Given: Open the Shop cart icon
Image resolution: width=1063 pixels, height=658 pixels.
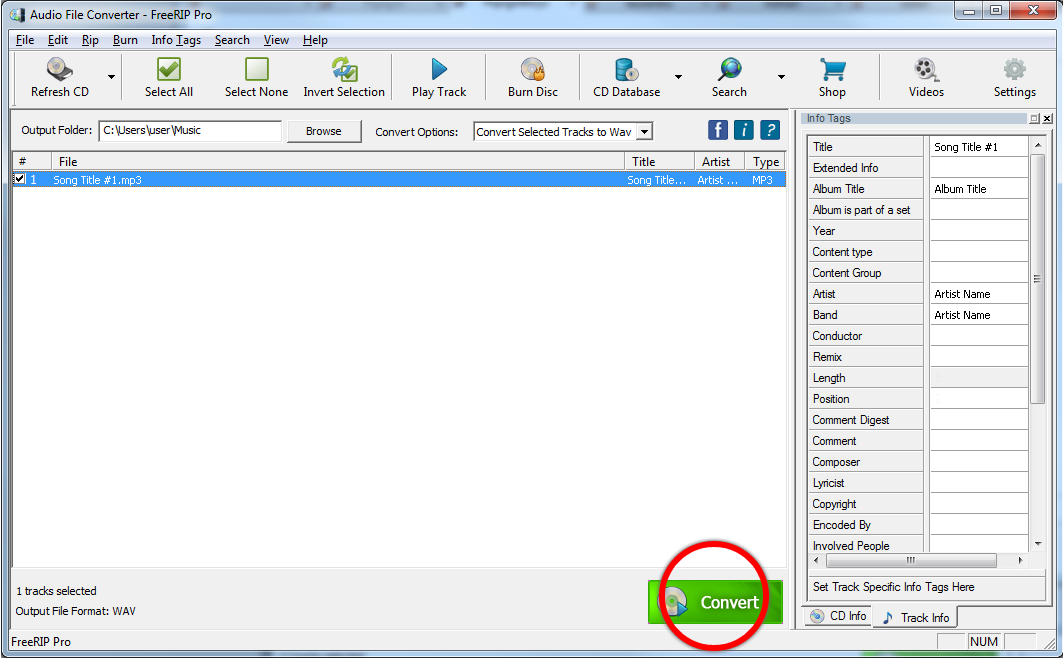Looking at the screenshot, I should pyautogui.click(x=832, y=69).
